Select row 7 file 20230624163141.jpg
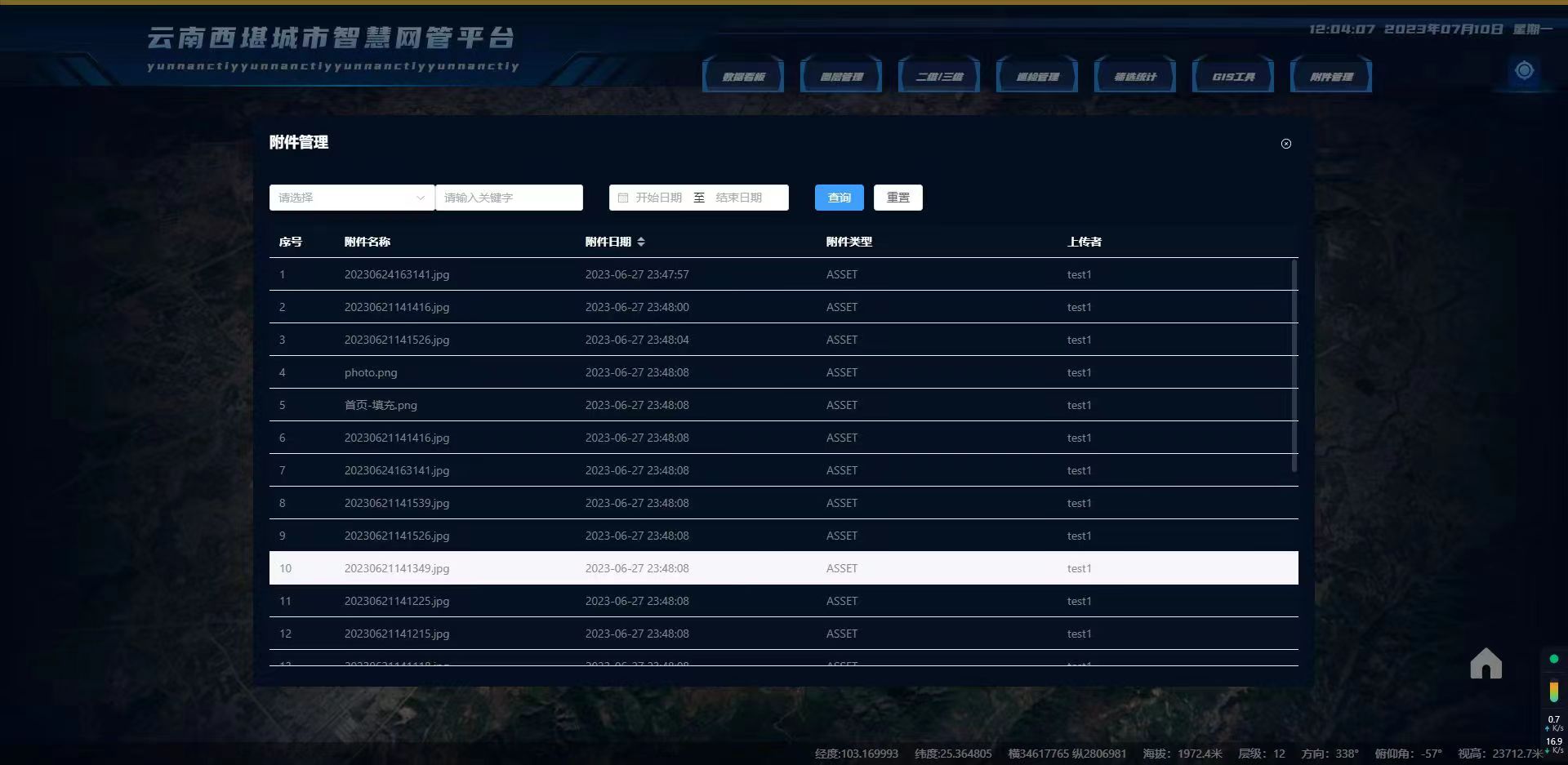Viewport: 1568px width, 765px height. pyautogui.click(x=397, y=470)
